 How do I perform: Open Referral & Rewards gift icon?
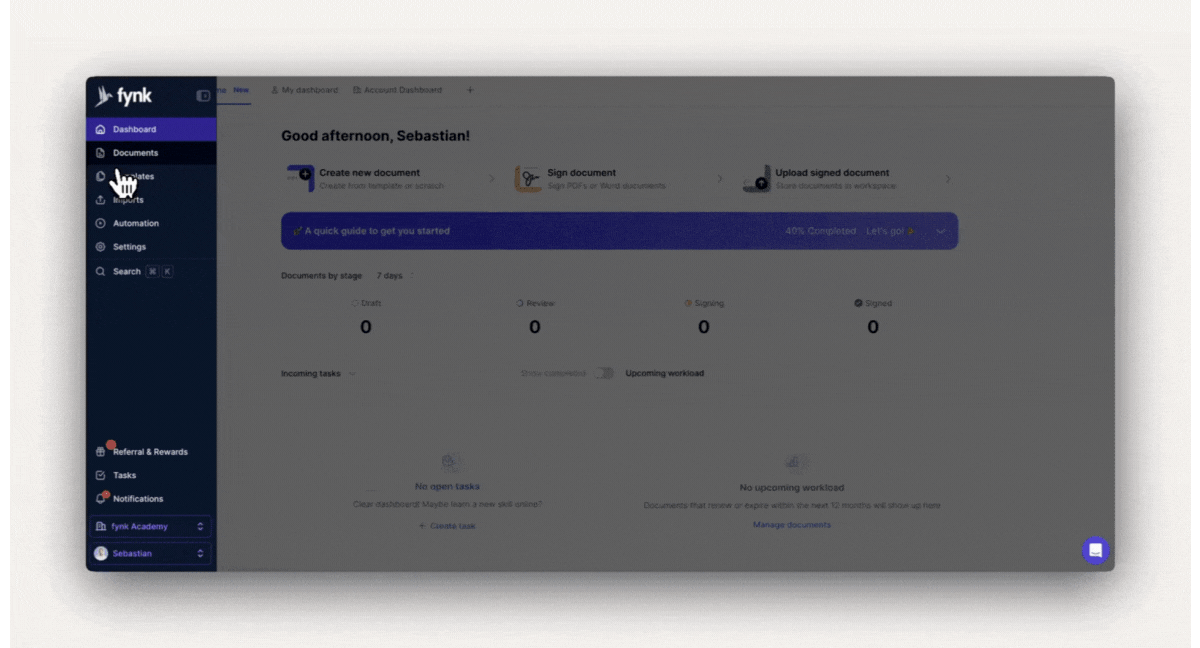coord(101,452)
